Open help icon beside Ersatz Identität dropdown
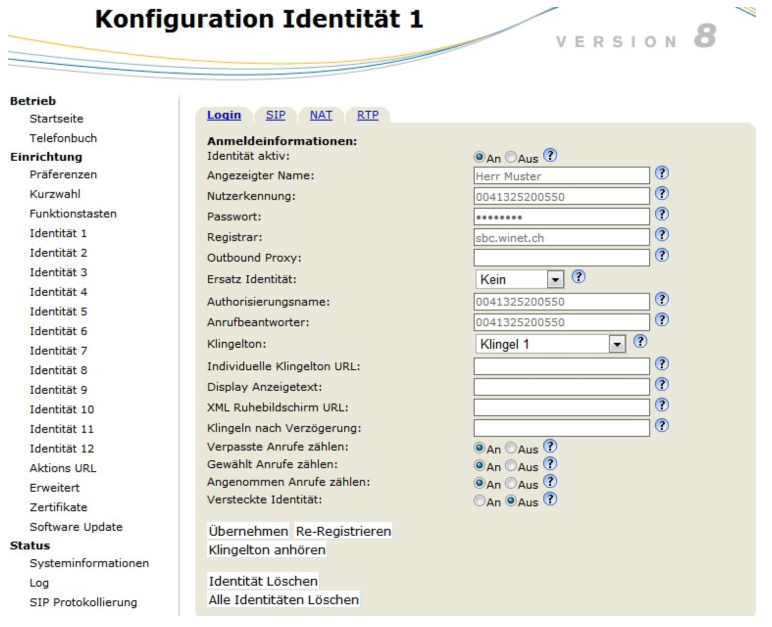The width and height of the screenshot is (772, 627). [x=579, y=277]
